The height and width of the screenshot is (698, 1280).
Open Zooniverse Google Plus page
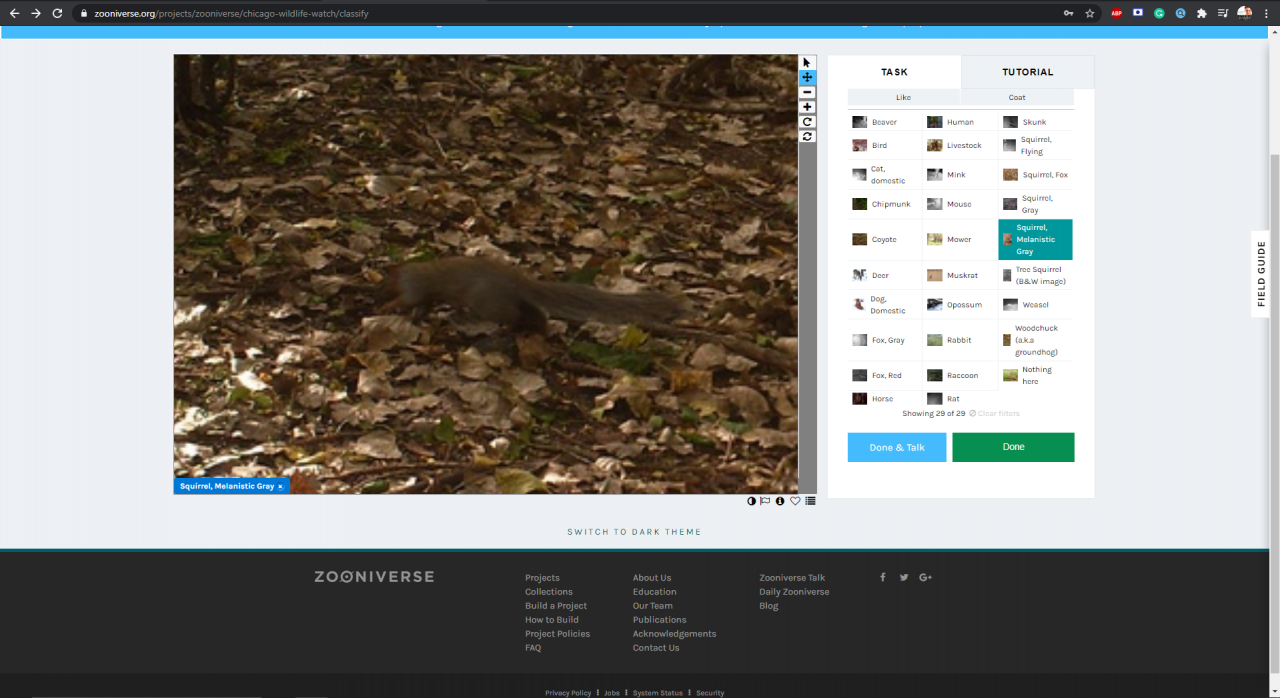[925, 577]
